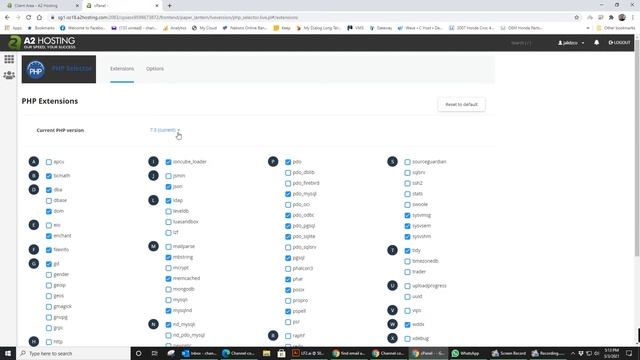Screen dimensions: 640x360
Task: Open a new browser tab
Action: [169, 6]
